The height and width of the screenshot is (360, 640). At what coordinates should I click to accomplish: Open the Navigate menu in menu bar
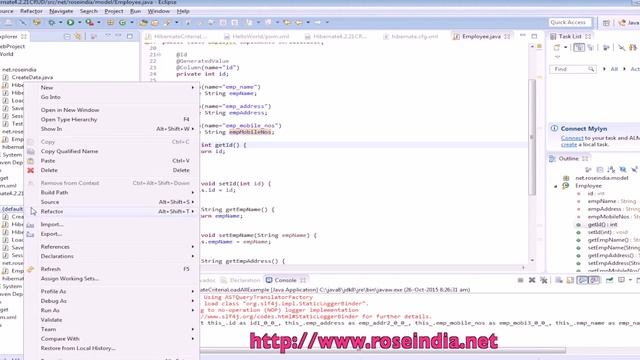point(61,11)
